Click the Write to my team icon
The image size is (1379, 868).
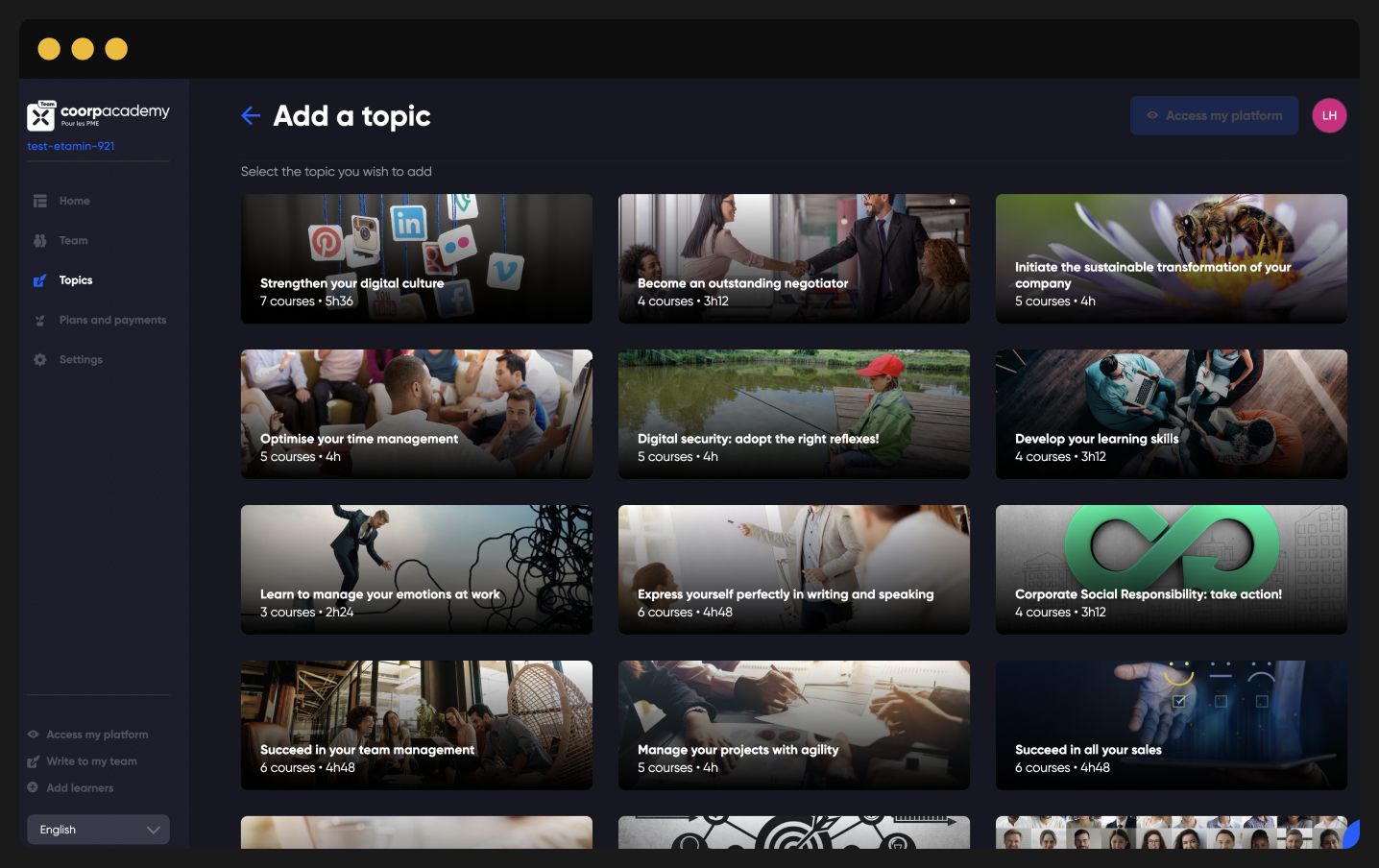tap(34, 761)
